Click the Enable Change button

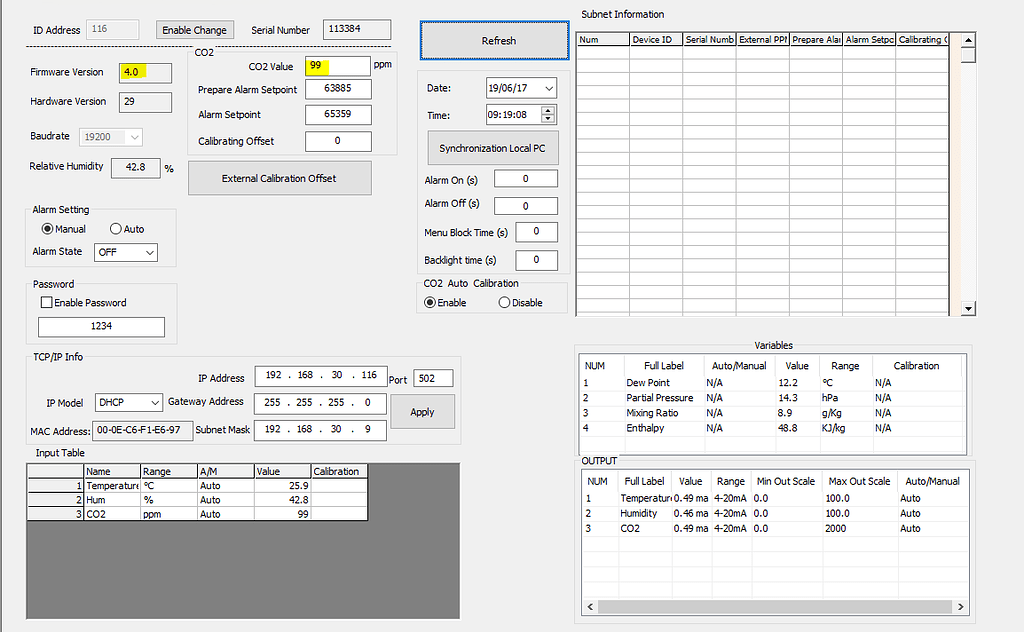[x=194, y=29]
